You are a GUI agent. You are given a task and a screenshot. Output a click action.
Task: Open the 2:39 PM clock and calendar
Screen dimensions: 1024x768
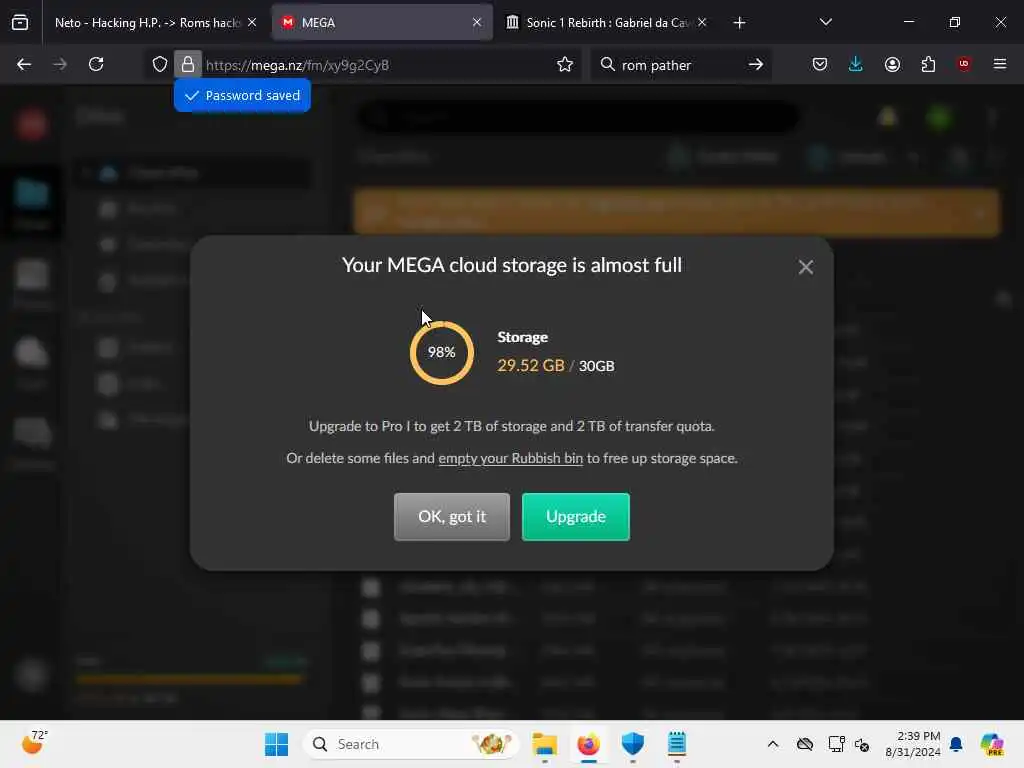click(912, 744)
